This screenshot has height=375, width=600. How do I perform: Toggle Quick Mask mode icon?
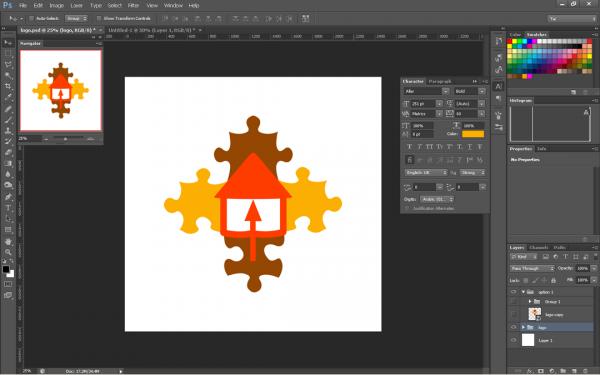8,284
